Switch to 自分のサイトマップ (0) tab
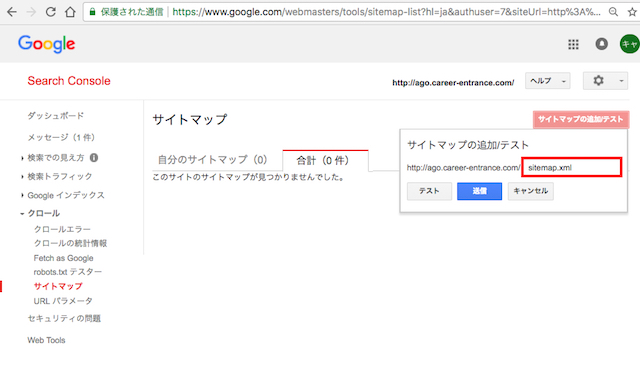The height and width of the screenshot is (380, 640). pyautogui.click(x=212, y=160)
